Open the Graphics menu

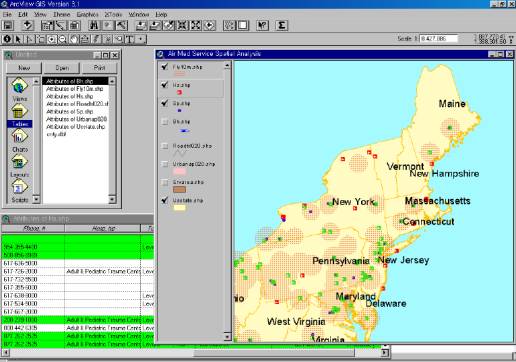(x=87, y=15)
